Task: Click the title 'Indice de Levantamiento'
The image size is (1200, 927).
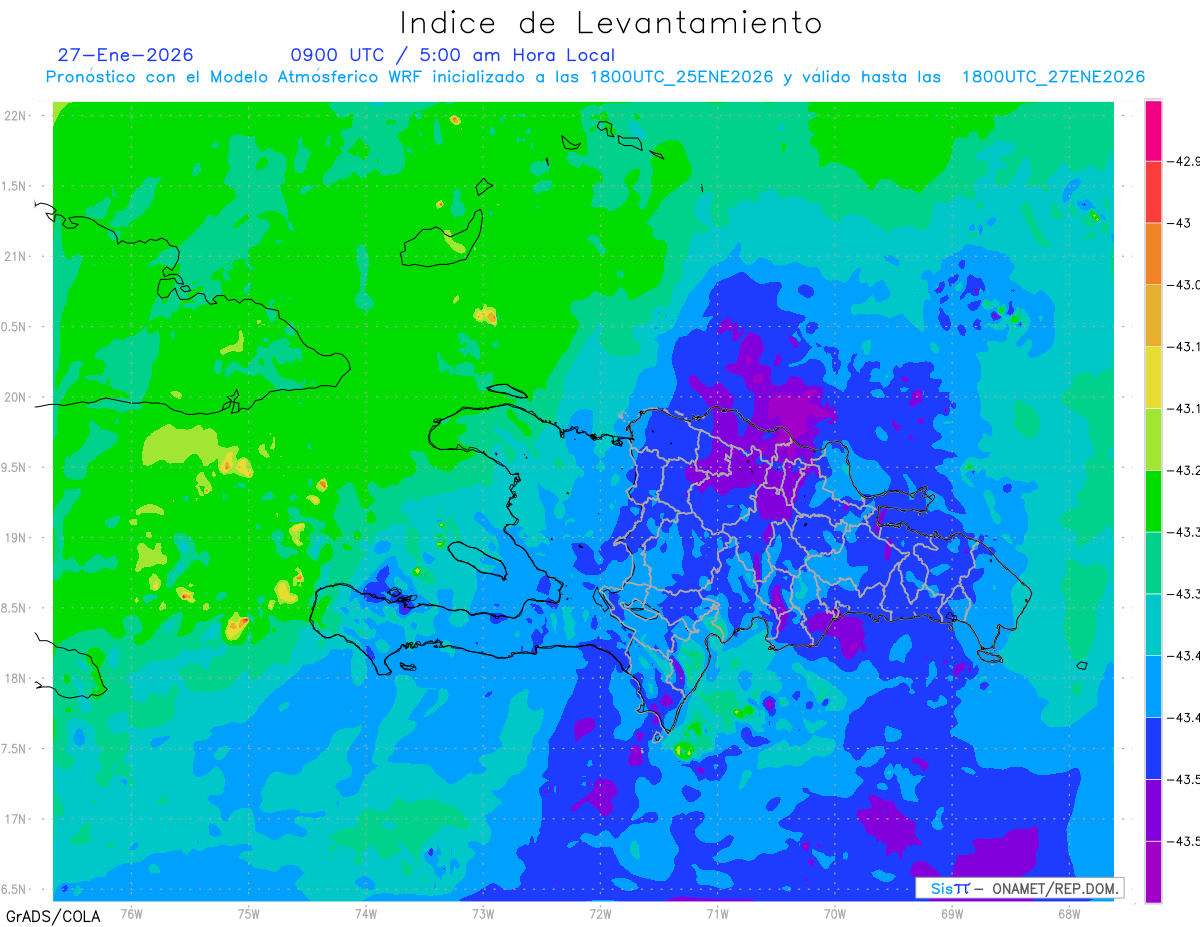Action: tap(611, 23)
